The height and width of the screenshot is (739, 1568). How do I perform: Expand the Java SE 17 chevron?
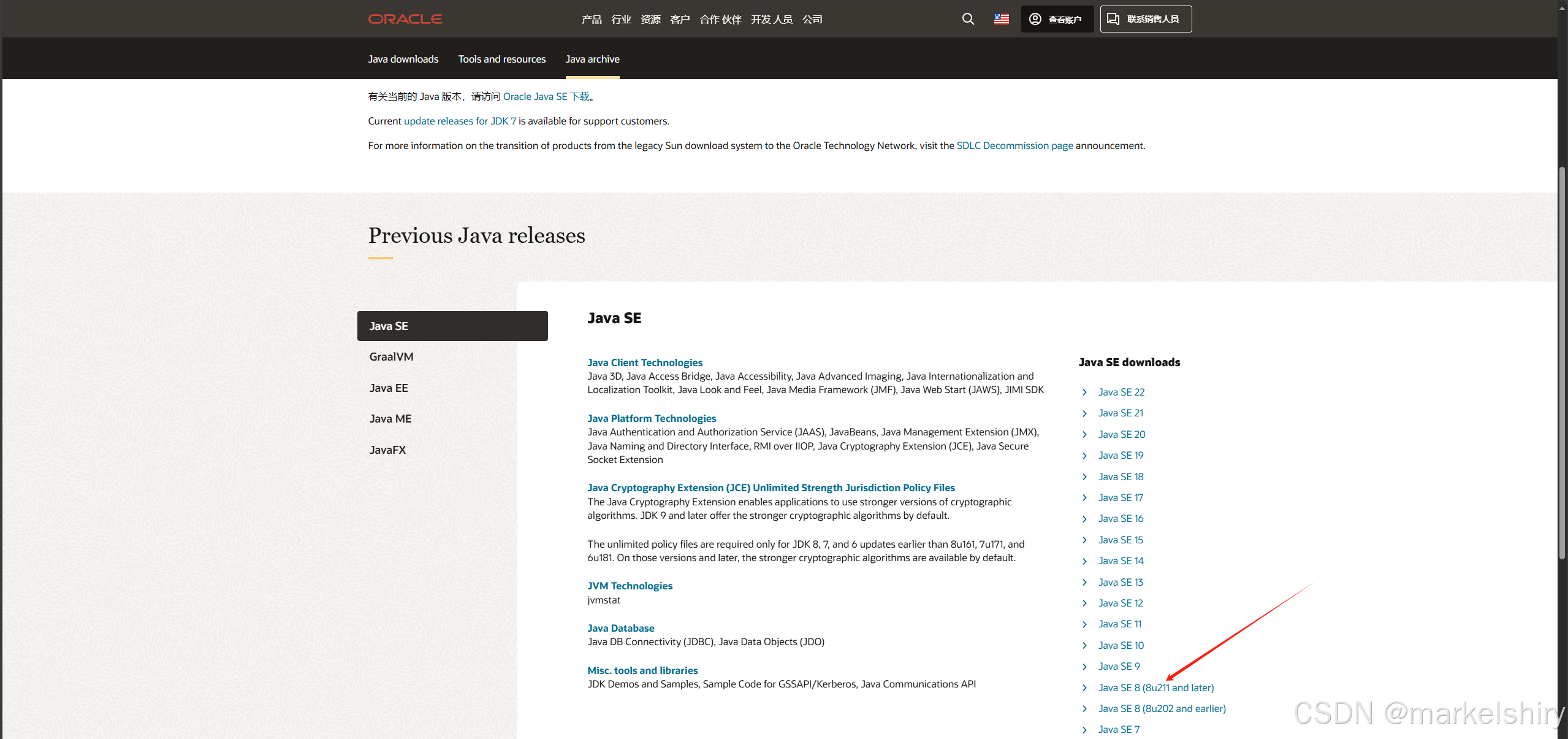tap(1084, 497)
